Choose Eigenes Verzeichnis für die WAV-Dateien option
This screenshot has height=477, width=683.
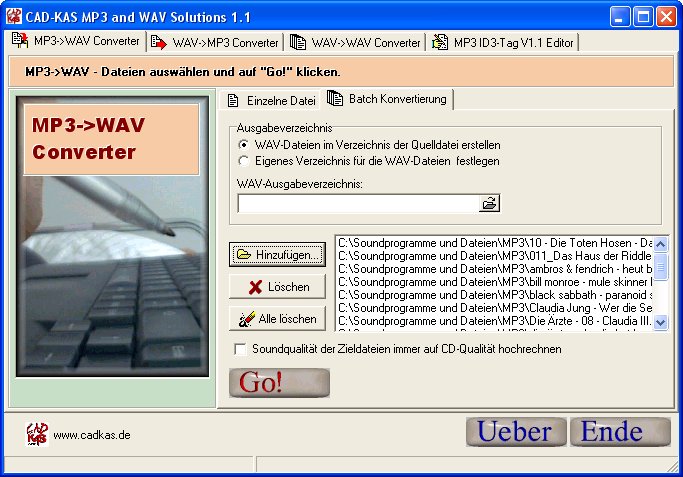click(x=243, y=159)
